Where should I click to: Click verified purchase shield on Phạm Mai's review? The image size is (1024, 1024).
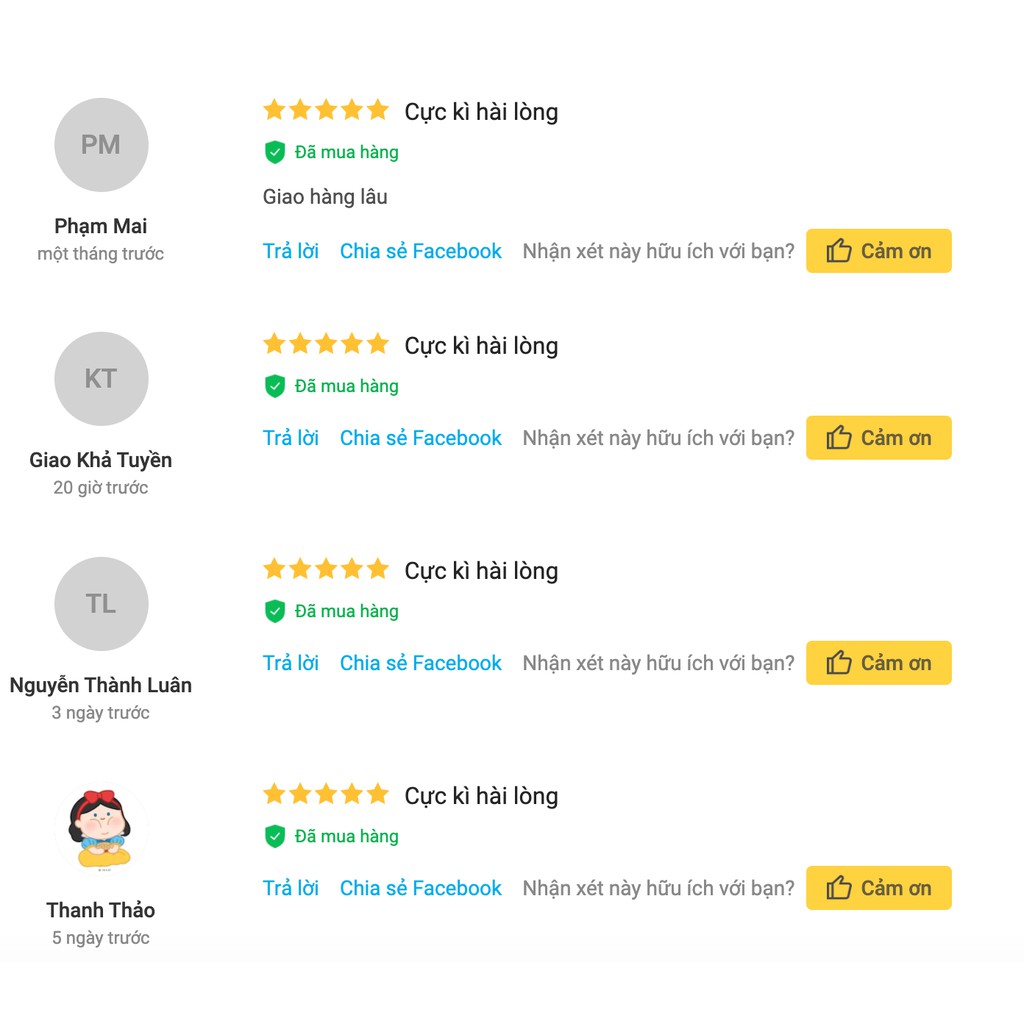tap(275, 152)
